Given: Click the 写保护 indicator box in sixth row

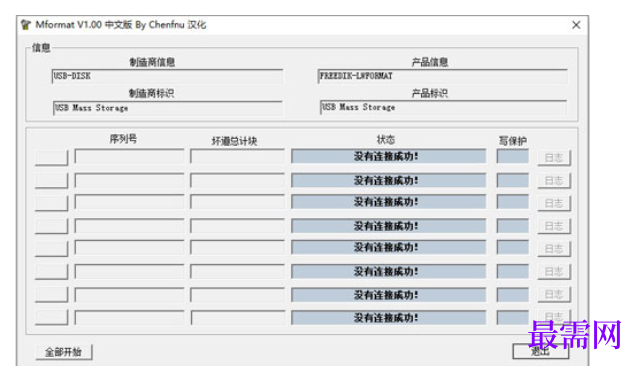Looking at the screenshot, I should pos(513,271).
